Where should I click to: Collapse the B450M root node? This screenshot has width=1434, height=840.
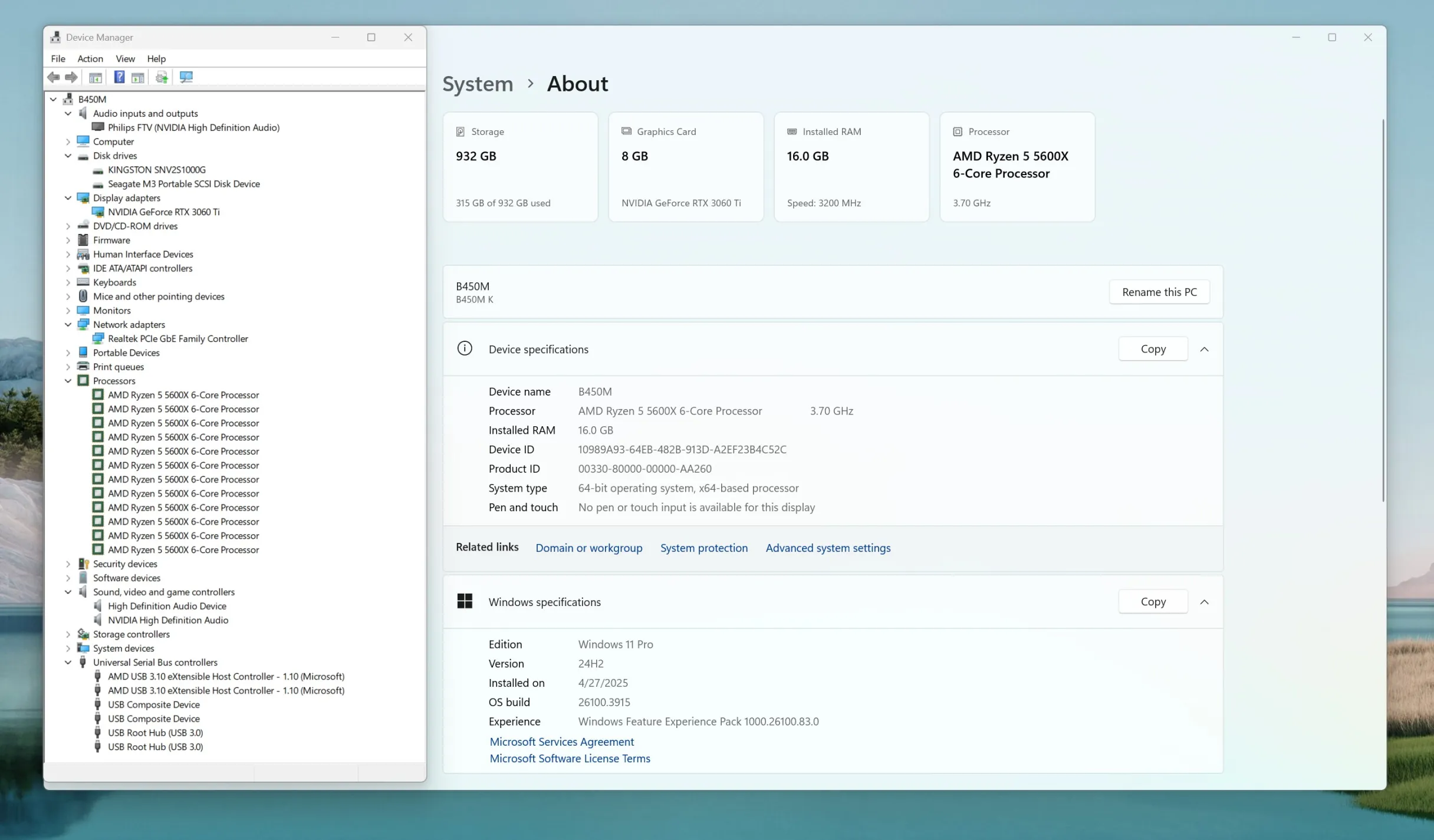[53, 99]
